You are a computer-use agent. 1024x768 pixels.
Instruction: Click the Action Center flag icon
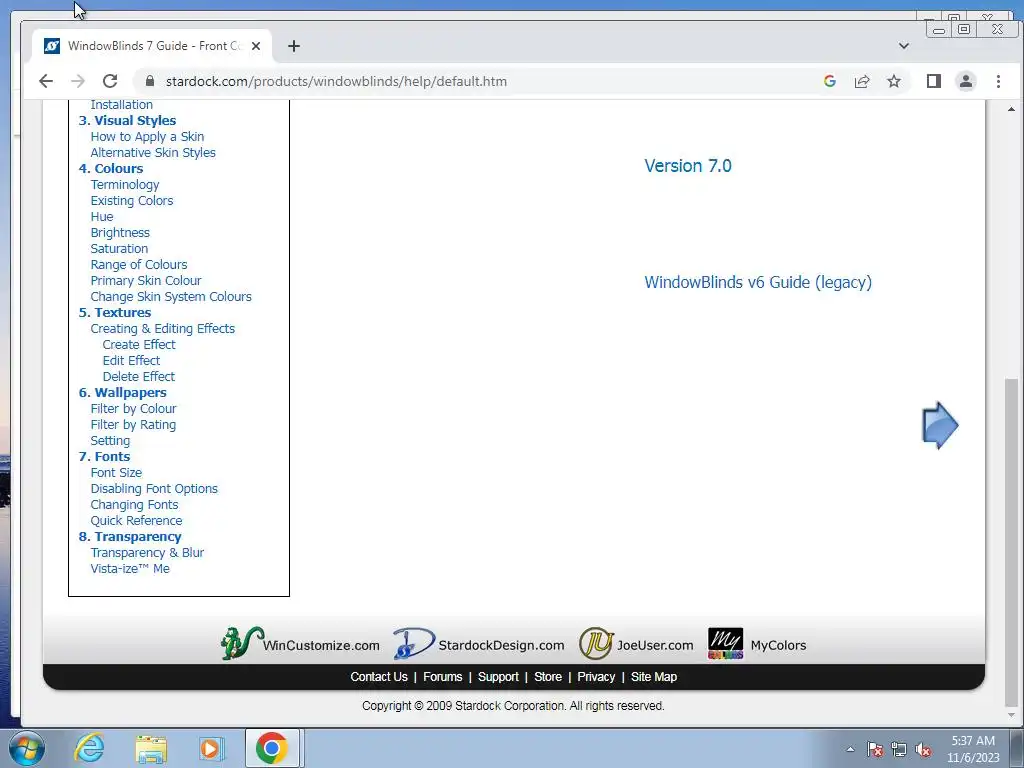[874, 749]
